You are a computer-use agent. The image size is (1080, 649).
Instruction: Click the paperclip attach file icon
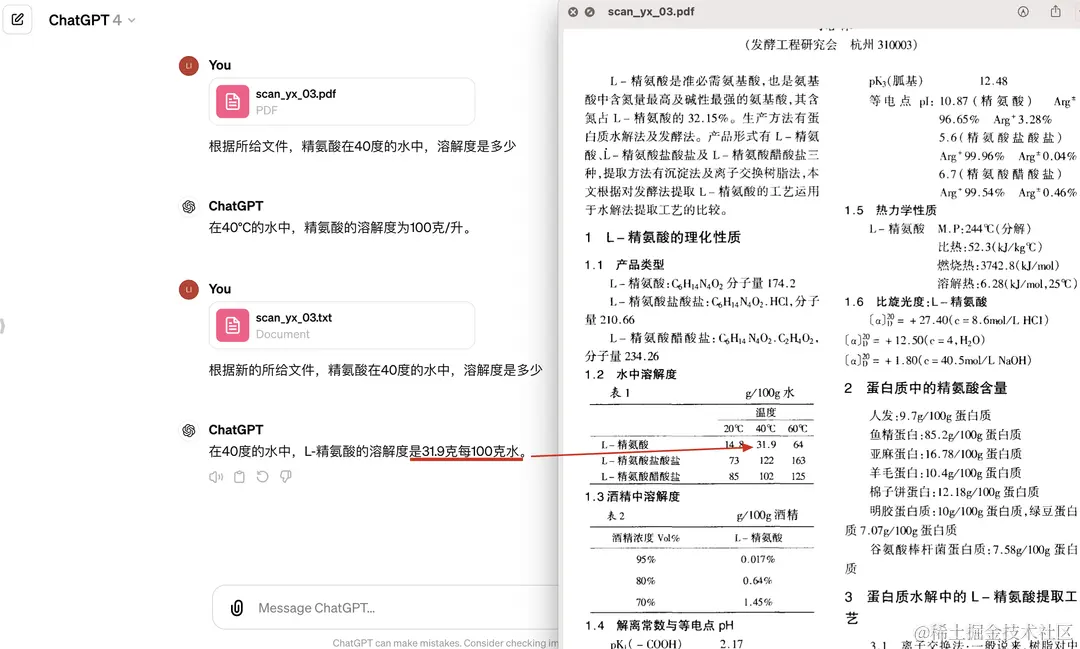[236, 608]
